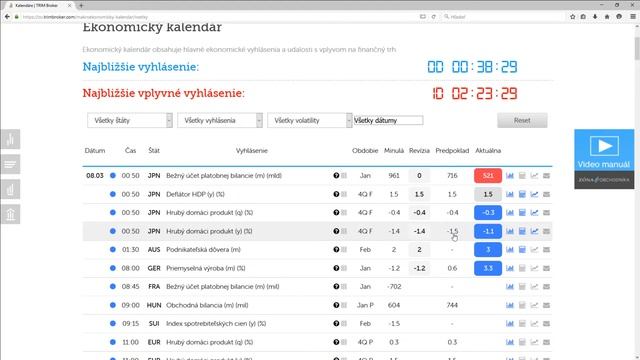The width and height of the screenshot is (640, 360).
Task: Click Deflátor HDP (y) (%) announcement
Action: [x=195, y=194]
